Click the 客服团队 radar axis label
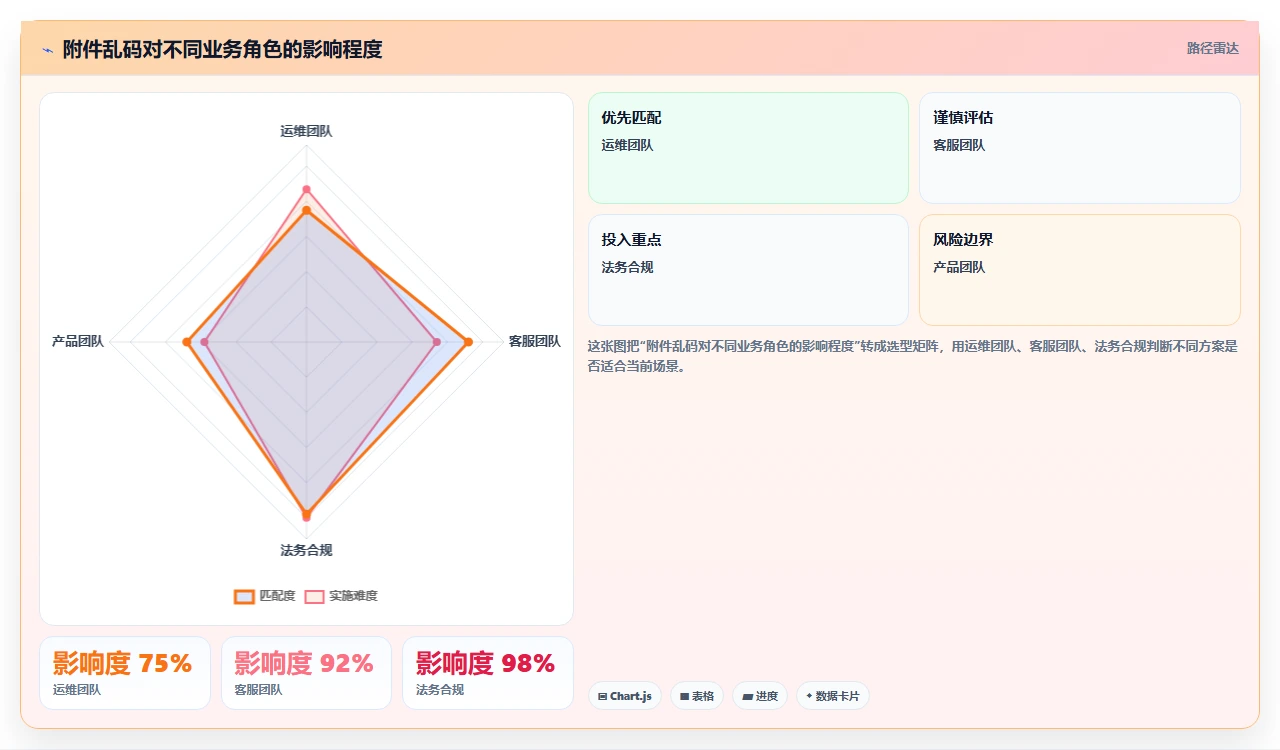This screenshot has width=1280, height=750. click(535, 342)
